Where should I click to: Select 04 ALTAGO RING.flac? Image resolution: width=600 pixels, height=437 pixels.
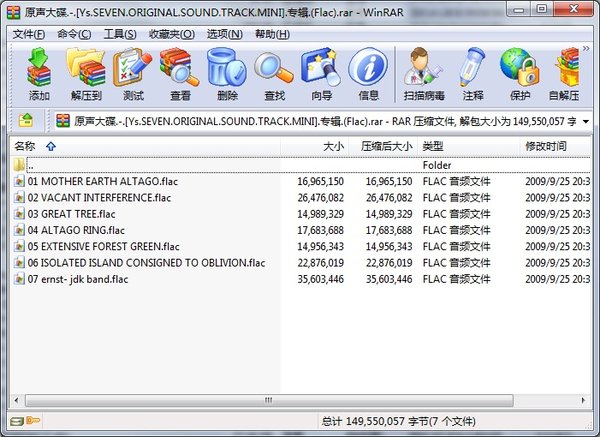[76, 230]
